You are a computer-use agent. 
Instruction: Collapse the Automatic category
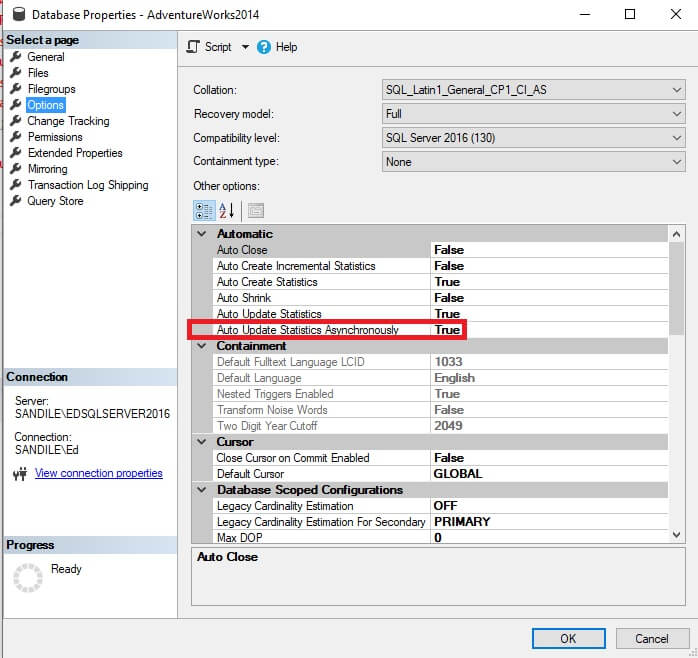pos(202,234)
